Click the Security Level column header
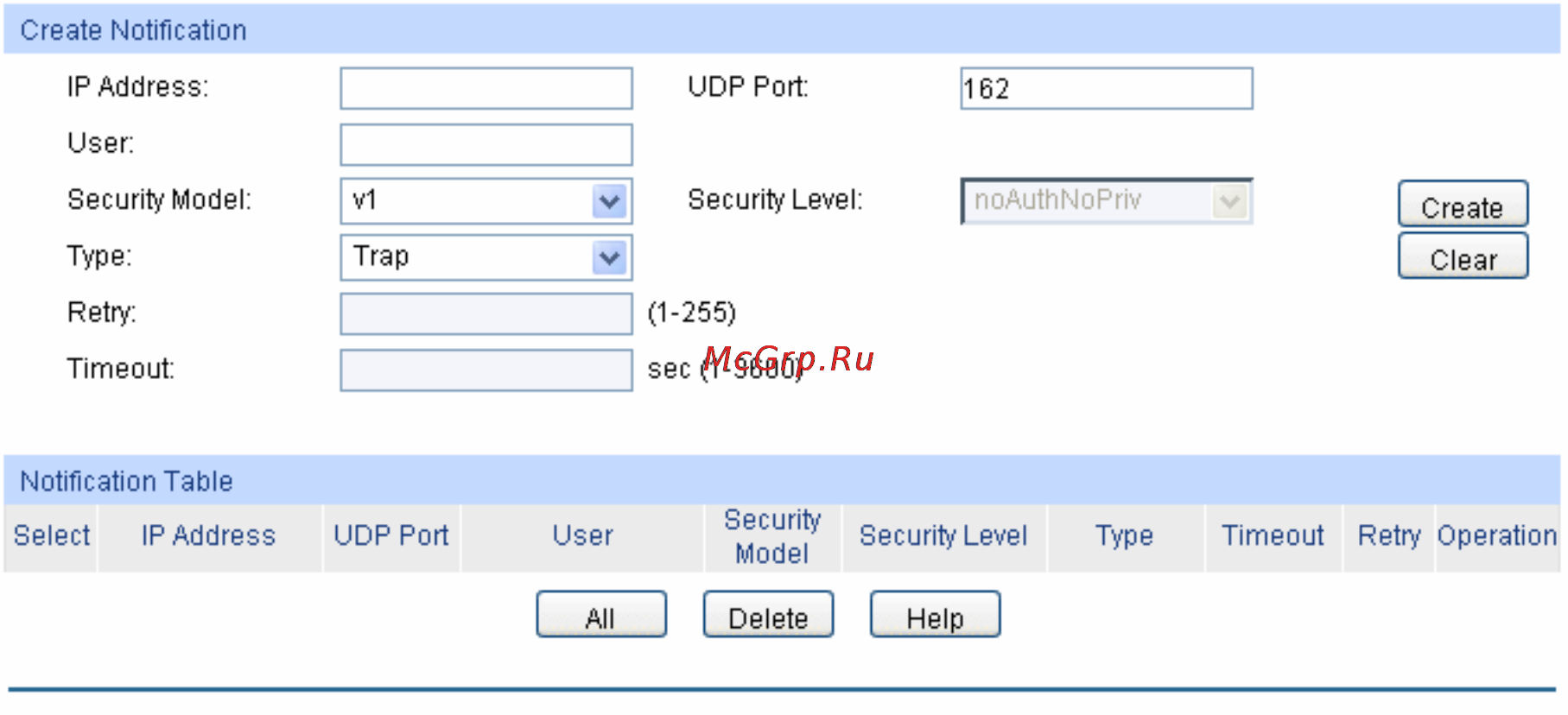1568x715 pixels. coord(943,536)
